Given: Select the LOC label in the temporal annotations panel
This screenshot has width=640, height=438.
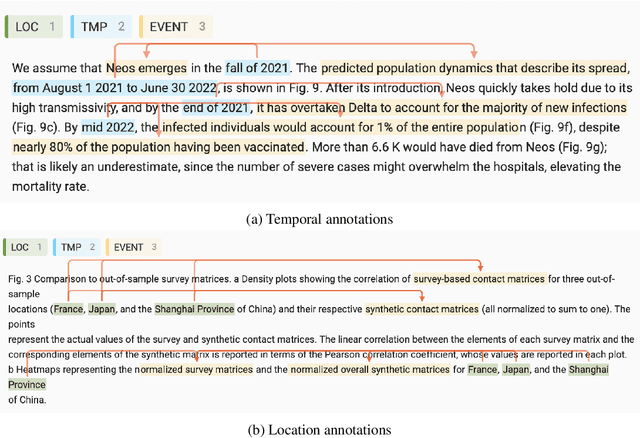Looking at the screenshot, I should [x=37, y=27].
